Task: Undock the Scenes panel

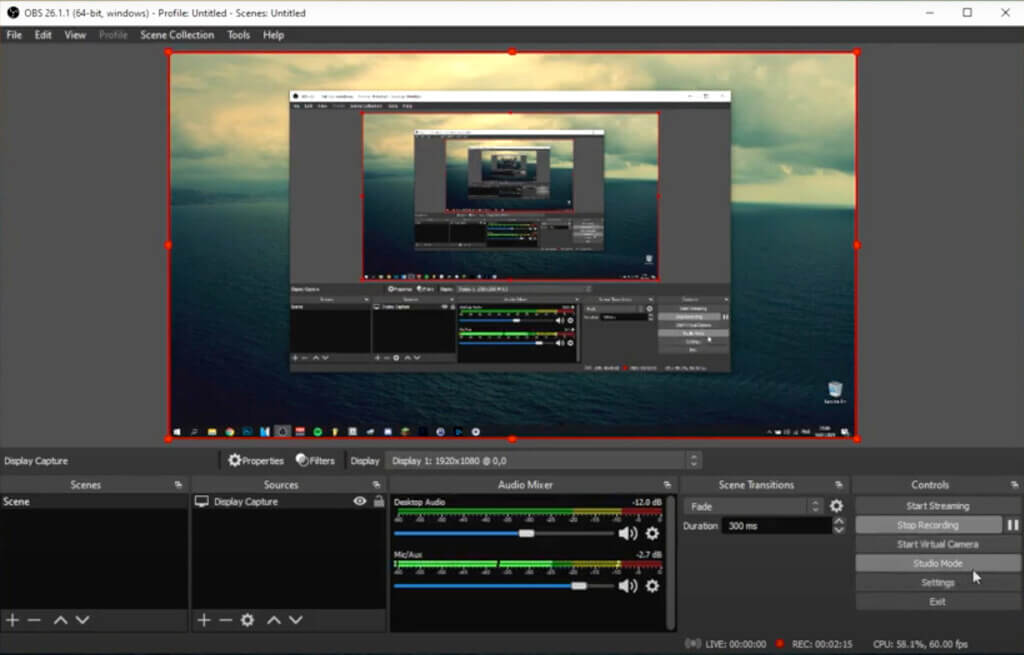Action: [178, 485]
